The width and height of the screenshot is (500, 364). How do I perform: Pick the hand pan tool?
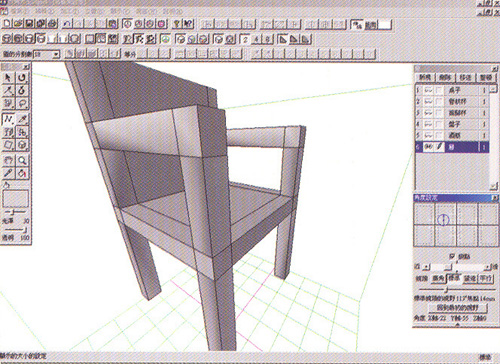(x=8, y=161)
